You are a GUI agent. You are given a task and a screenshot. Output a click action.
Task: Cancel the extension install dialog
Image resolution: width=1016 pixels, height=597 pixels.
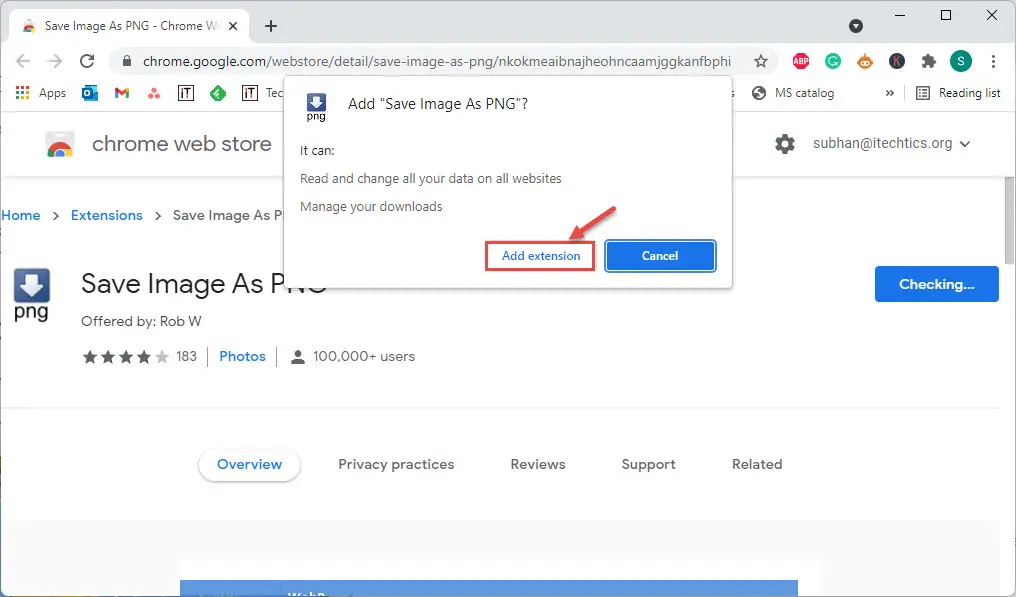click(660, 256)
